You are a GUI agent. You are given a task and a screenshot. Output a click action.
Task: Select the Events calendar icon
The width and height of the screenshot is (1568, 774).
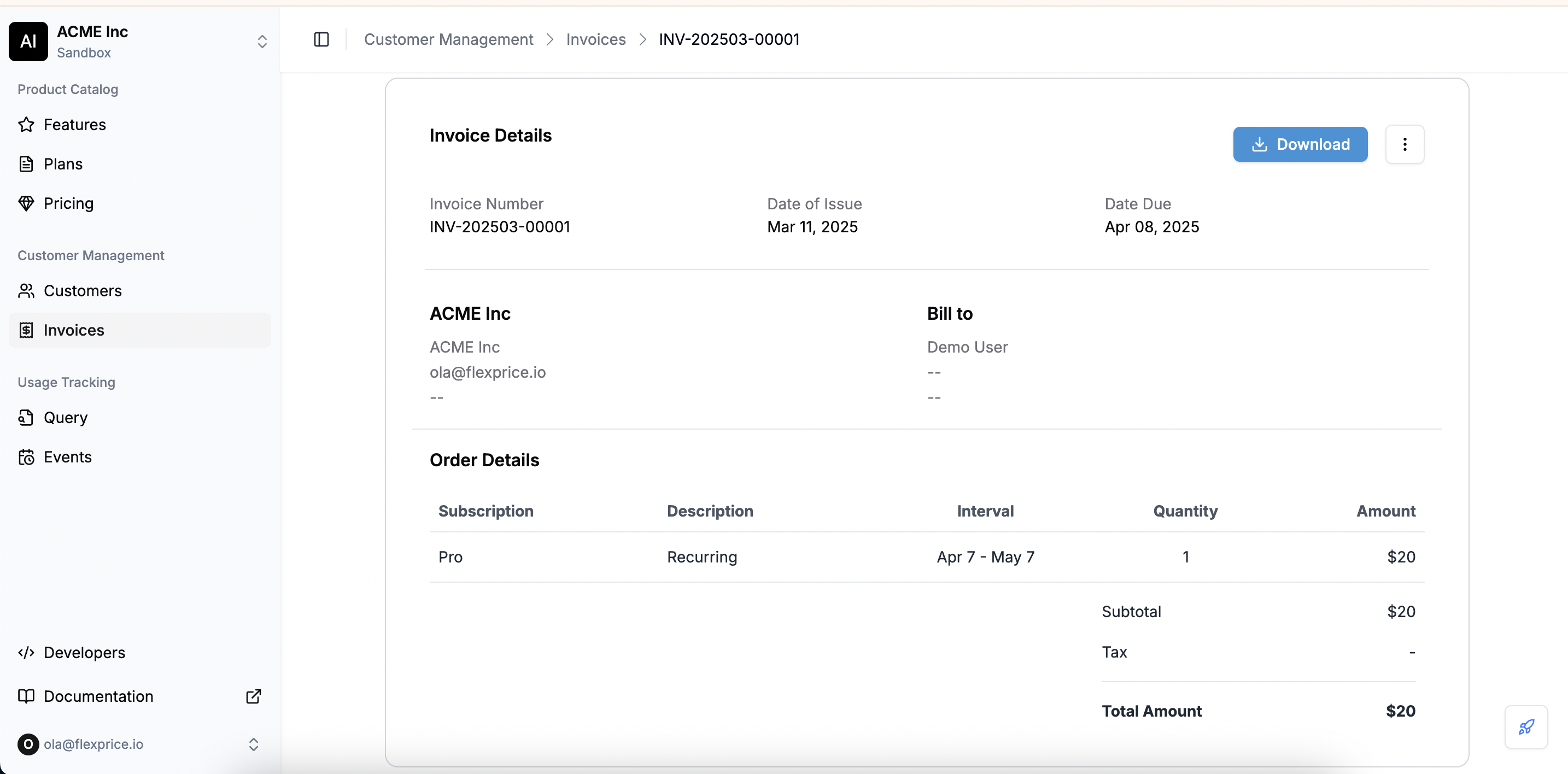point(26,457)
